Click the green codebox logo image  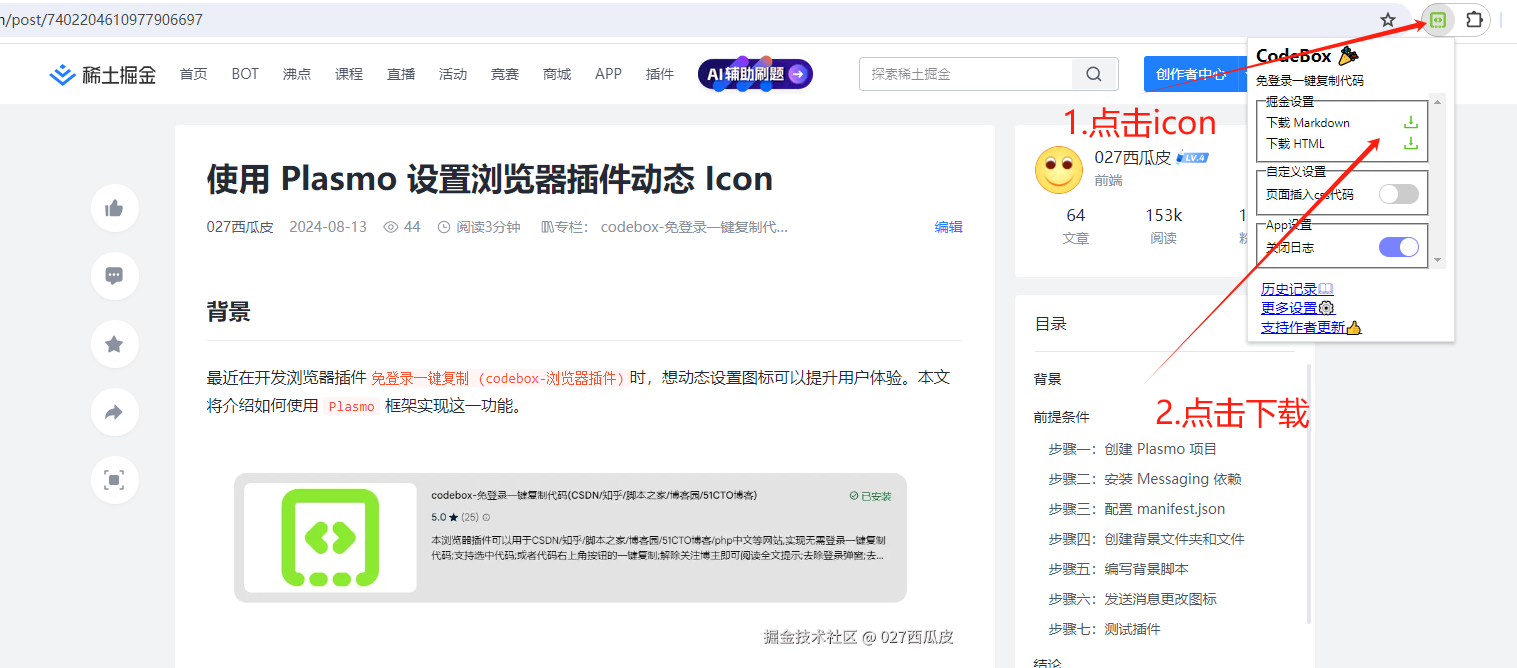(330, 537)
